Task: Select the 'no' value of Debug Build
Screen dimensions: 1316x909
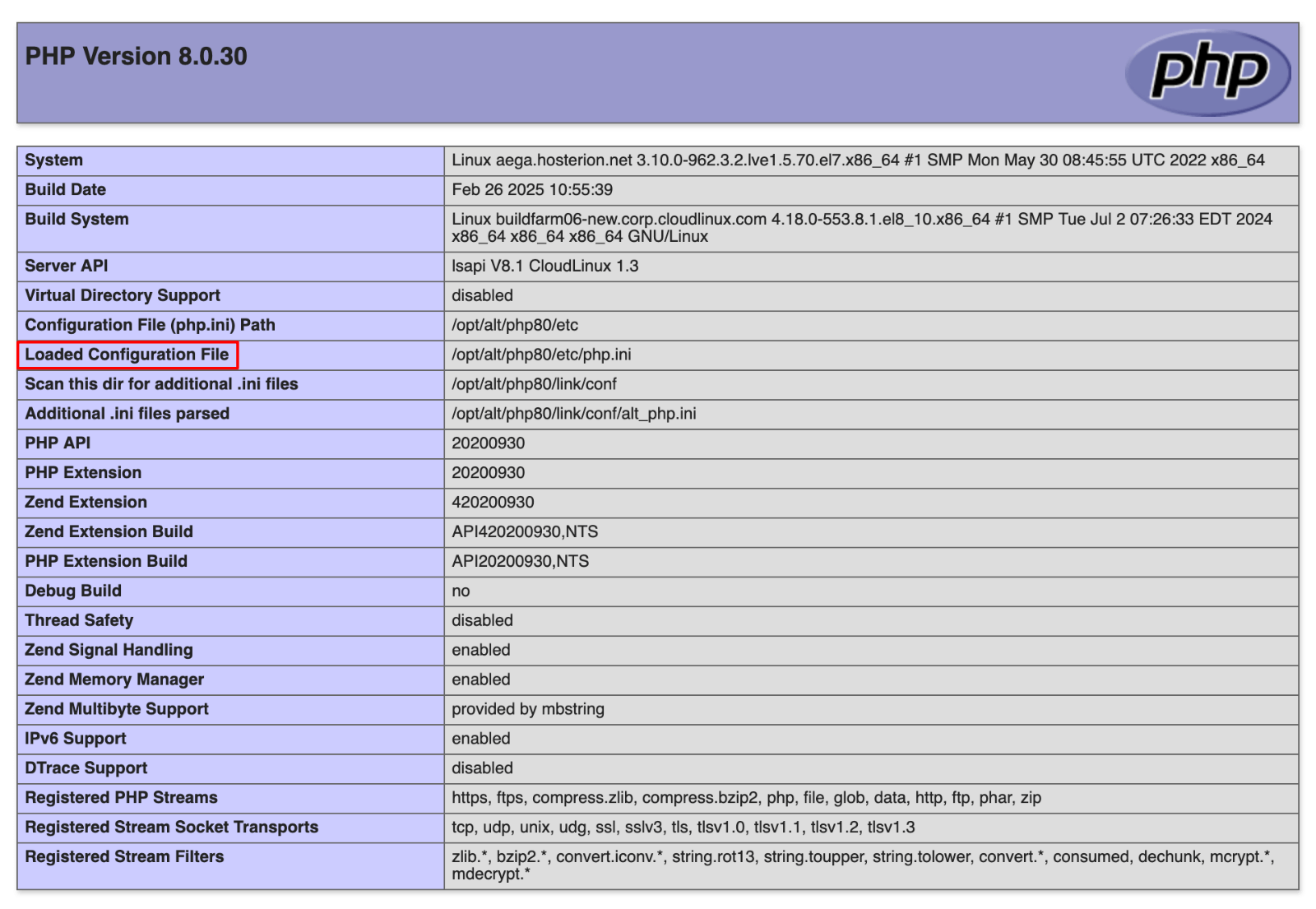Action: (x=461, y=591)
